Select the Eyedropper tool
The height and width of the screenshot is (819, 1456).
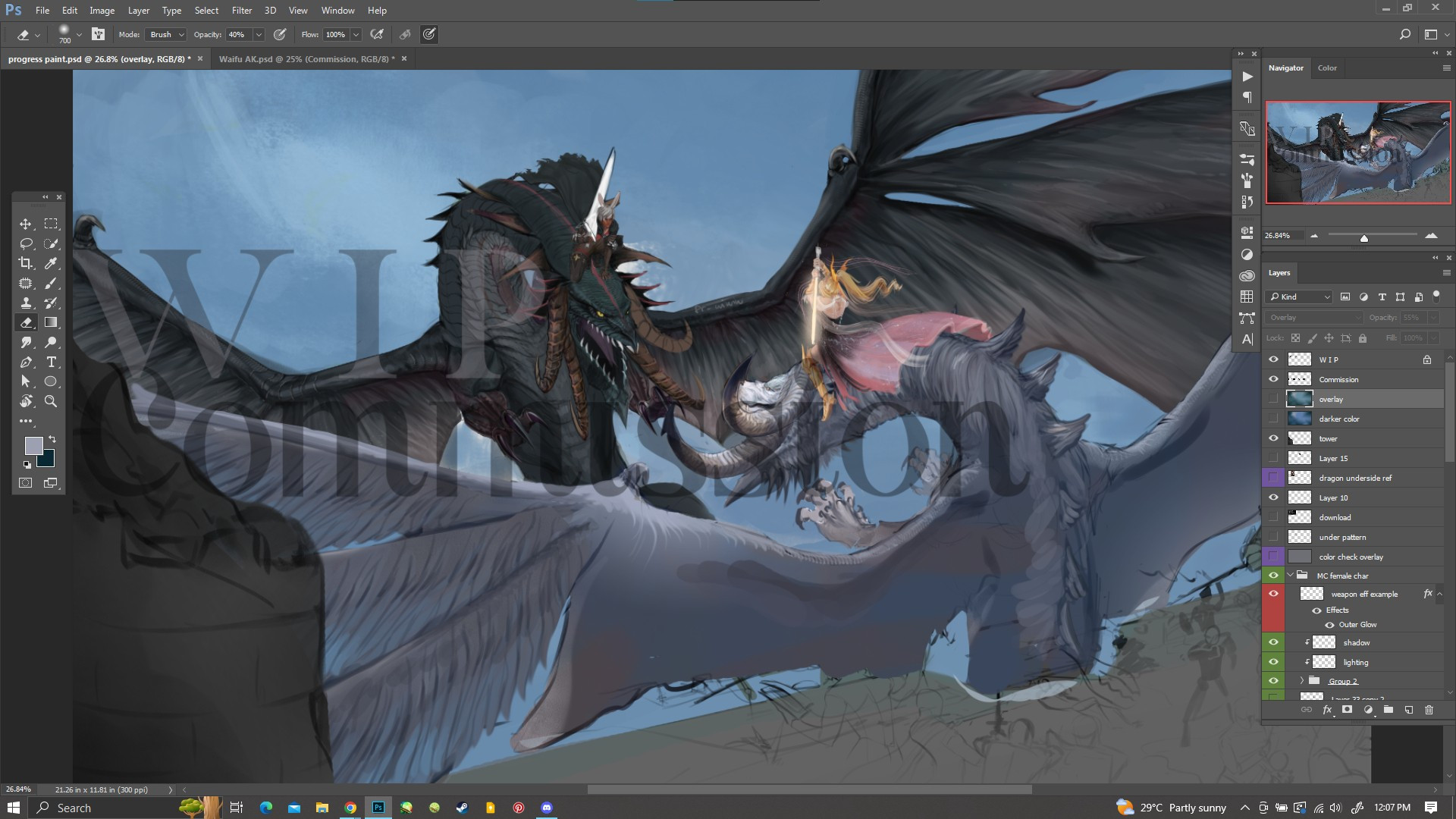[x=51, y=264]
